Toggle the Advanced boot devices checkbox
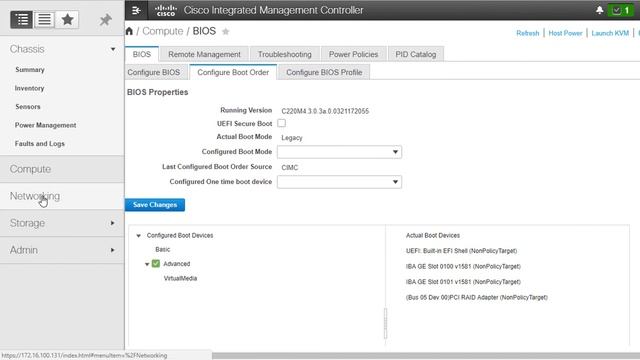The image size is (640, 360). tap(156, 264)
